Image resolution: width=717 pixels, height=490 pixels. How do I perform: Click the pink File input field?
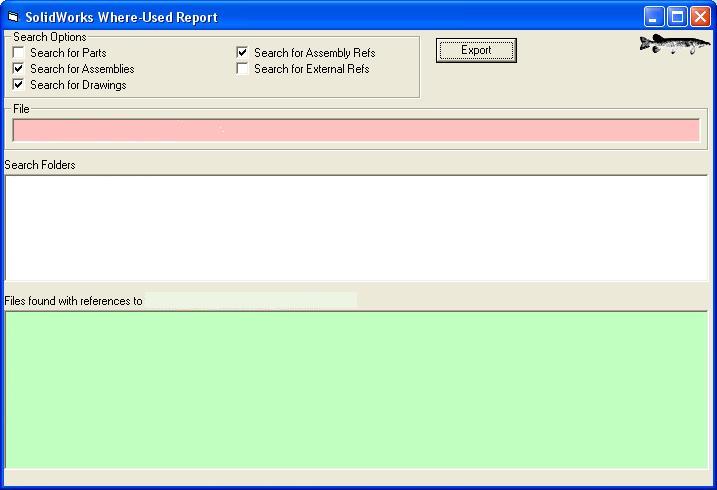355,130
